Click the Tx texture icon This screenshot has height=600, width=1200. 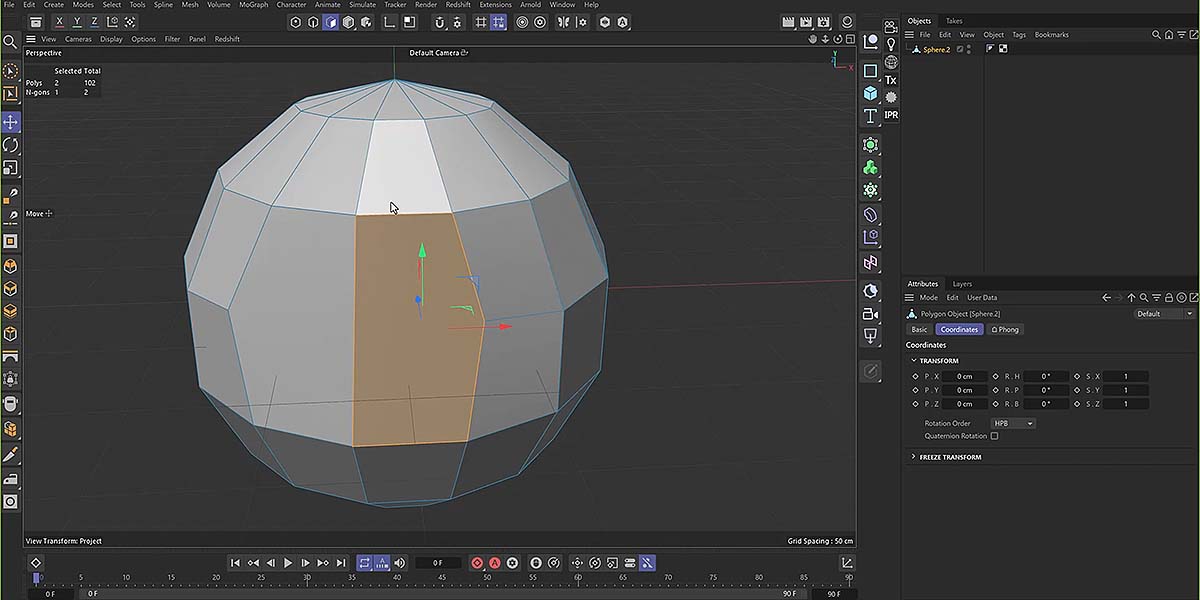click(891, 80)
